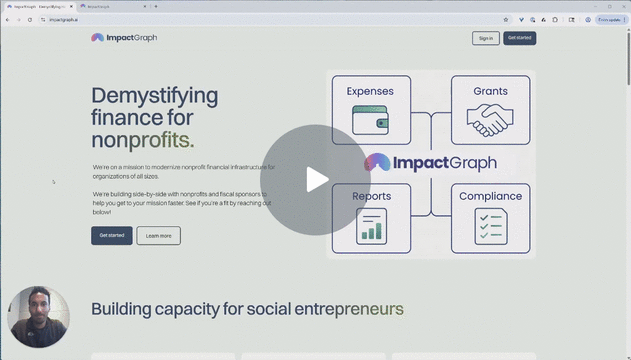Play the ImpactGraph demo video
631x360 pixels.
(x=315, y=180)
